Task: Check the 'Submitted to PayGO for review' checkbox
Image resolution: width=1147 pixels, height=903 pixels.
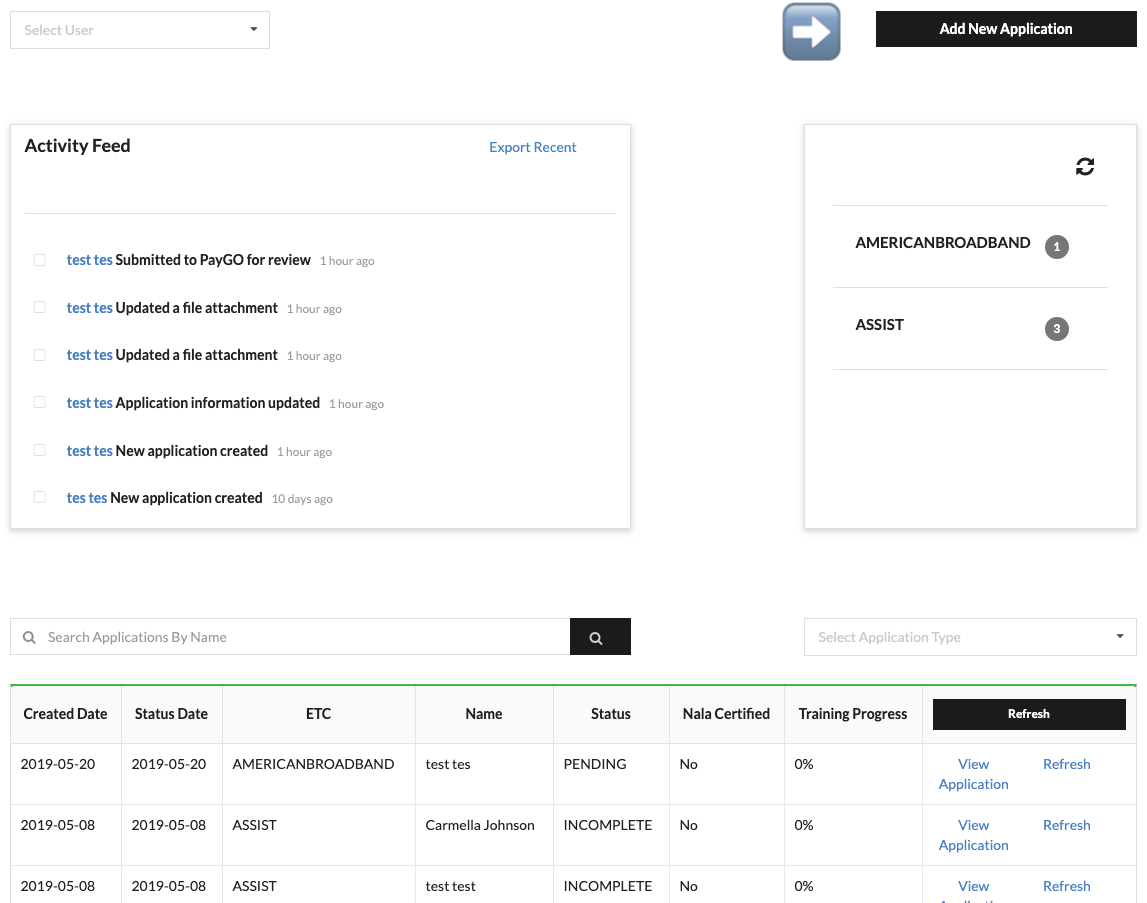Action: pos(40,260)
